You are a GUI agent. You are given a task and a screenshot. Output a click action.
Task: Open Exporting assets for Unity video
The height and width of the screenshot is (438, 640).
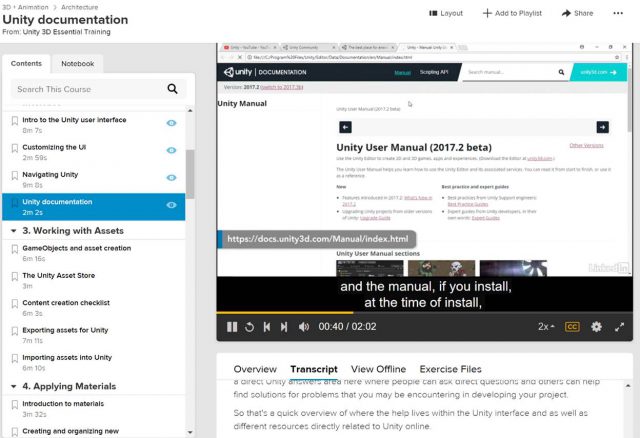[65, 330]
